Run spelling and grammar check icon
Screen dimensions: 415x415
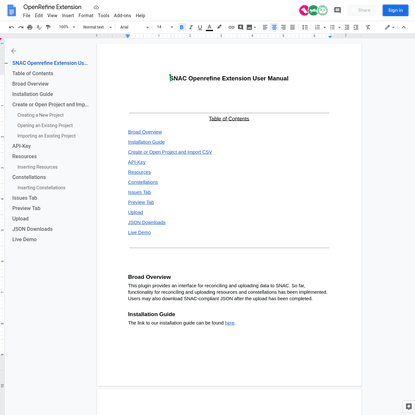pyautogui.click(x=39, y=27)
